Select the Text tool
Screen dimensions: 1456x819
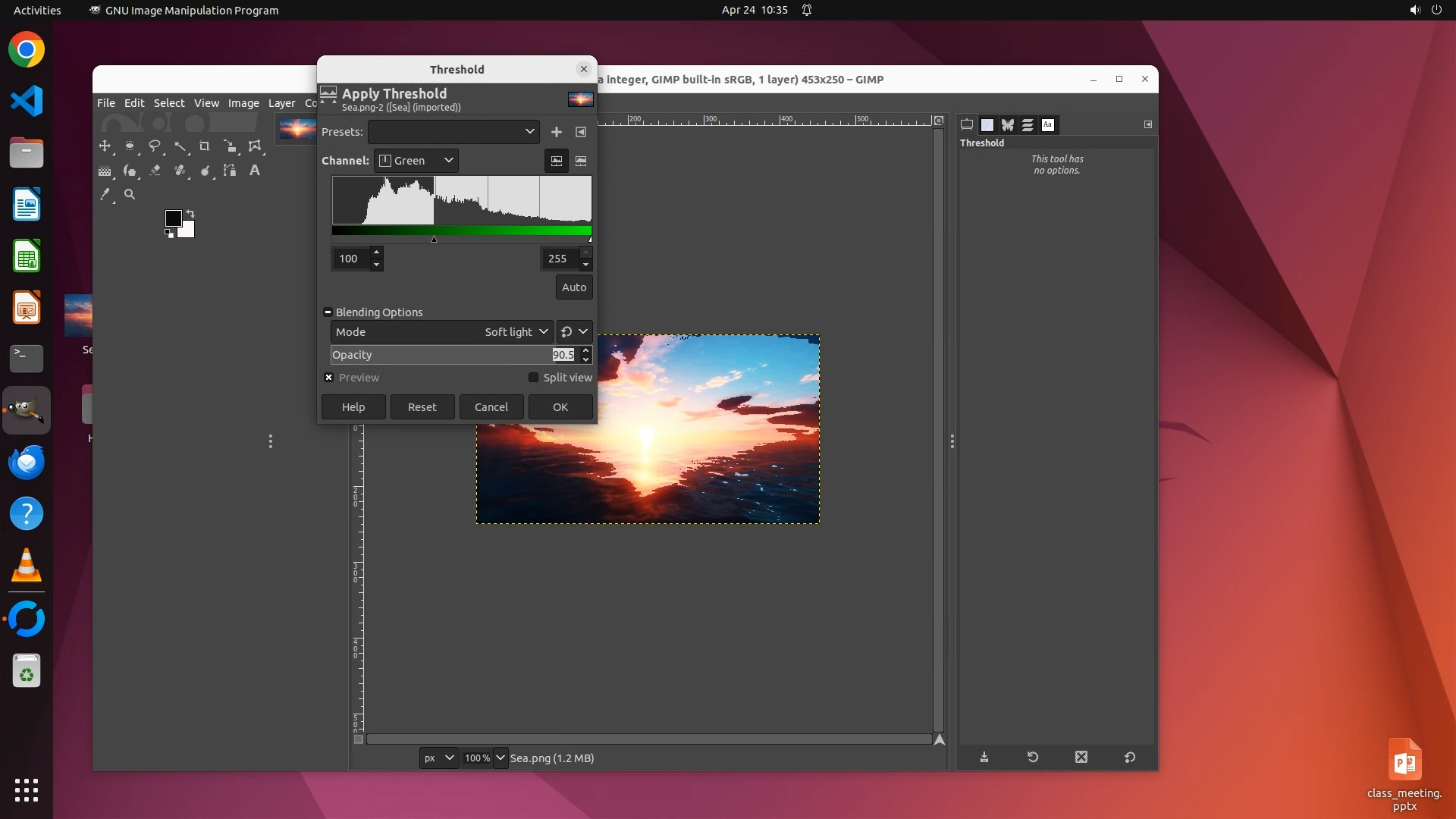coord(255,171)
